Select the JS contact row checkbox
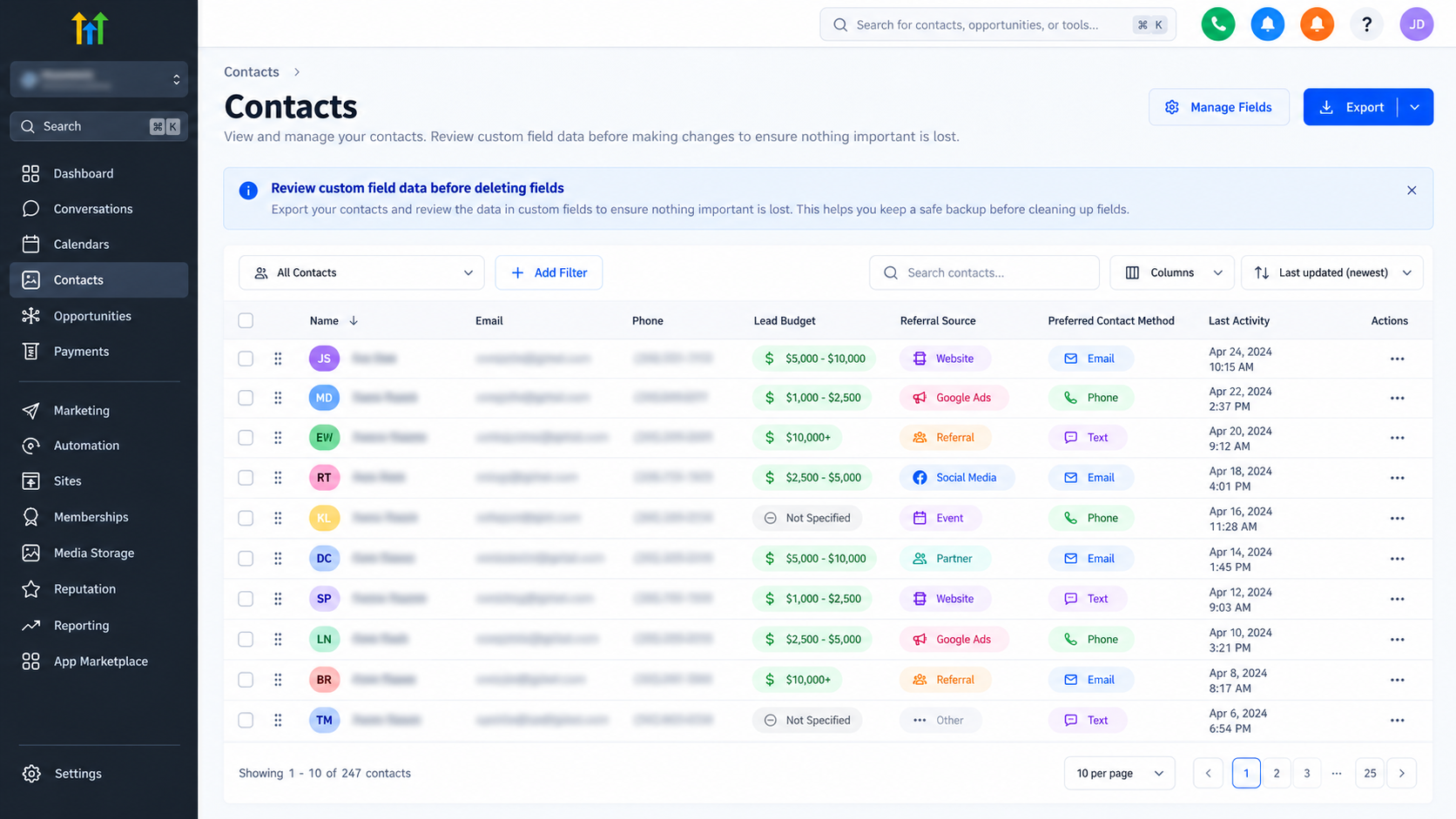This screenshot has height=819, width=1456. coord(246,359)
